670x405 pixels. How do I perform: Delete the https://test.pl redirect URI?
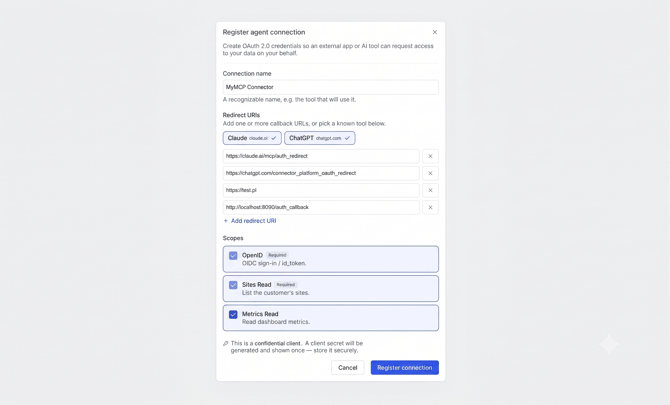point(430,191)
